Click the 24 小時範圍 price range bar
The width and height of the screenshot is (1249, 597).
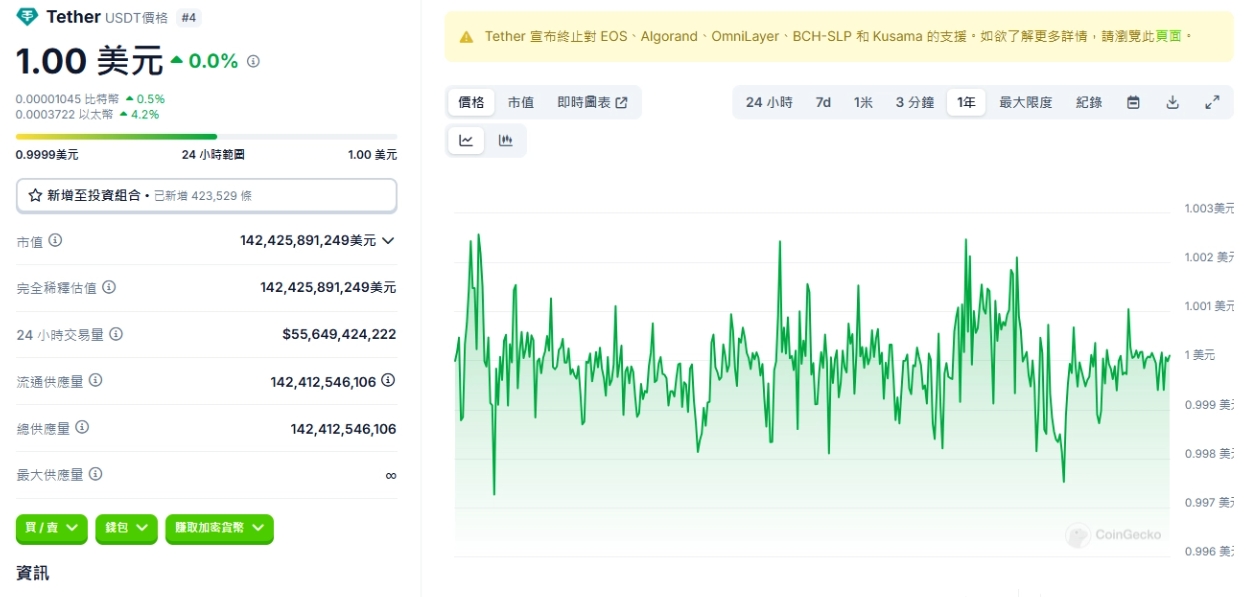click(x=207, y=136)
